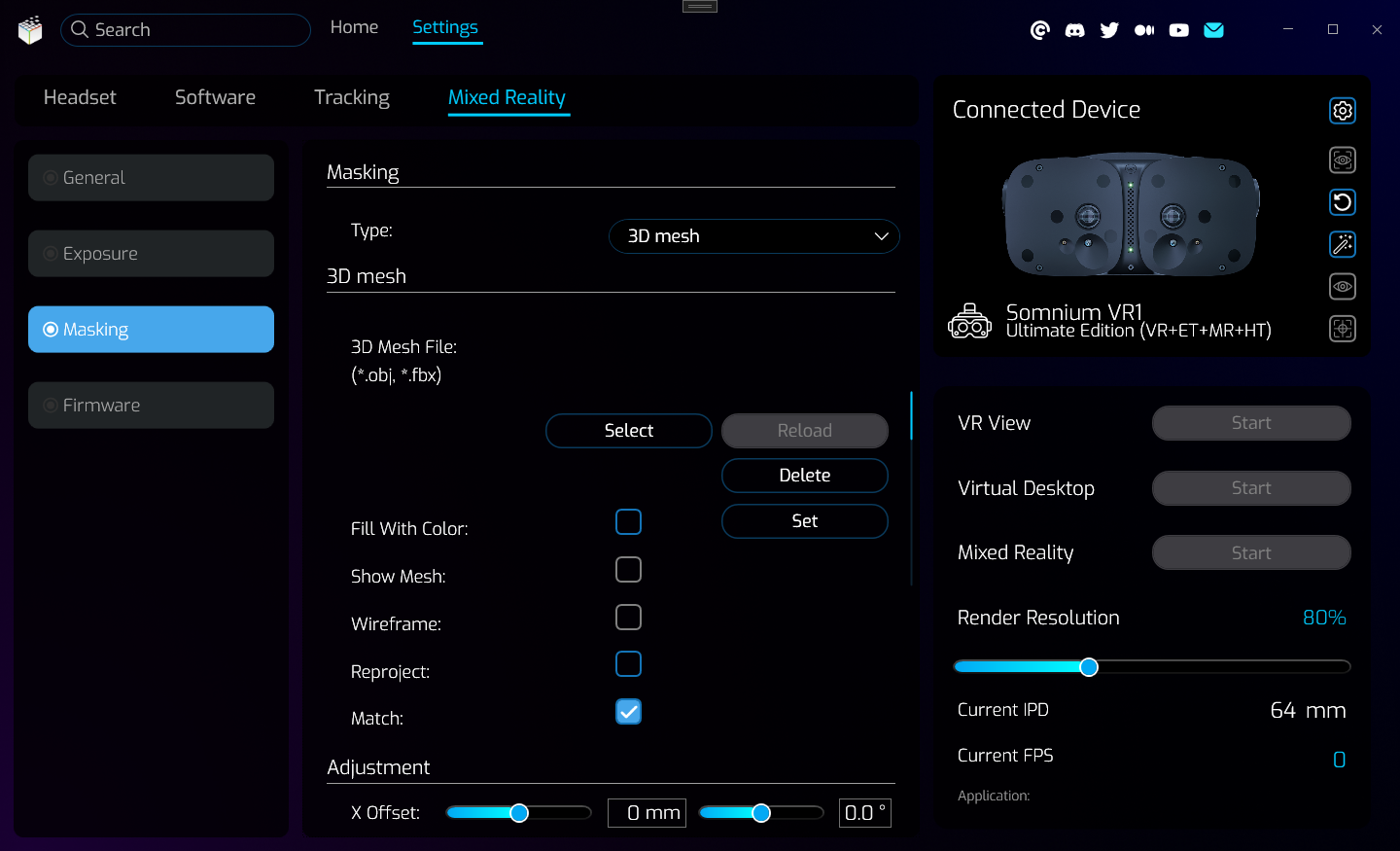Screen dimensions: 1400x851
Task: Click the 3D Mesh File label
Action: pyautogui.click(x=403, y=347)
